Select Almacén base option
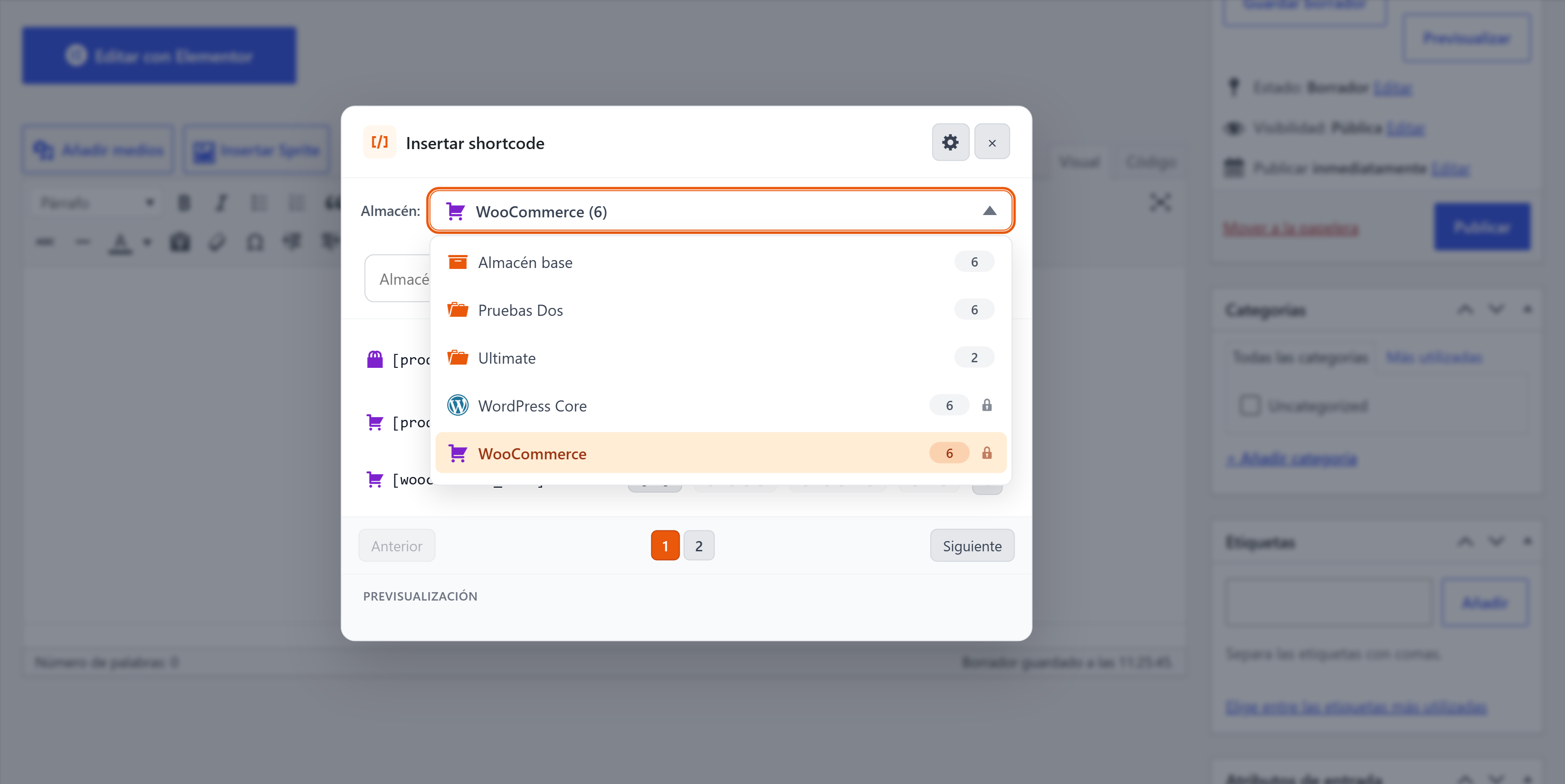 click(x=720, y=262)
